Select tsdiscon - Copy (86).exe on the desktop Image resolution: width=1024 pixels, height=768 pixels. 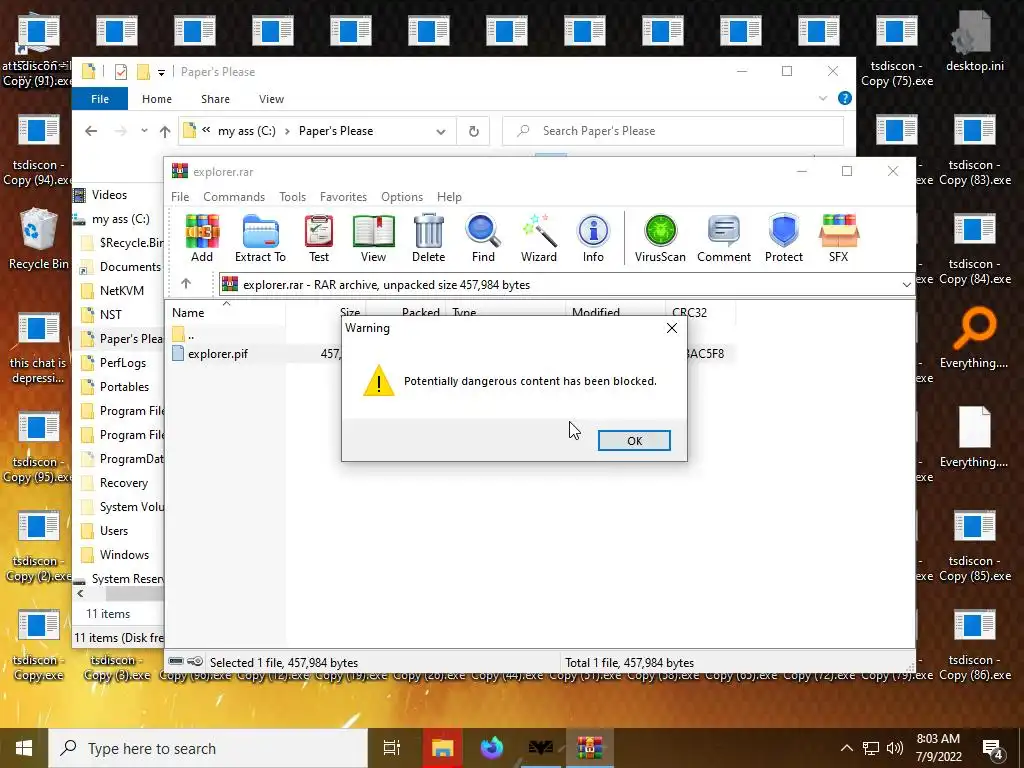tap(975, 645)
